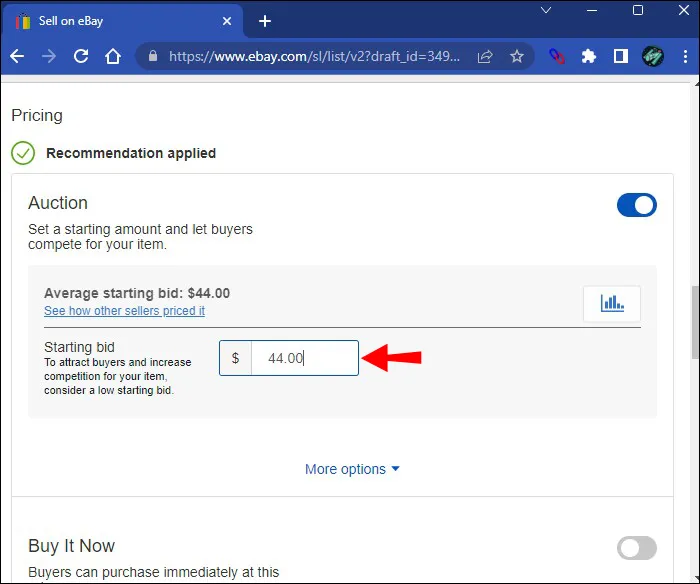Select the Sell on eBay tab
This screenshot has width=700, height=584.
(123, 21)
